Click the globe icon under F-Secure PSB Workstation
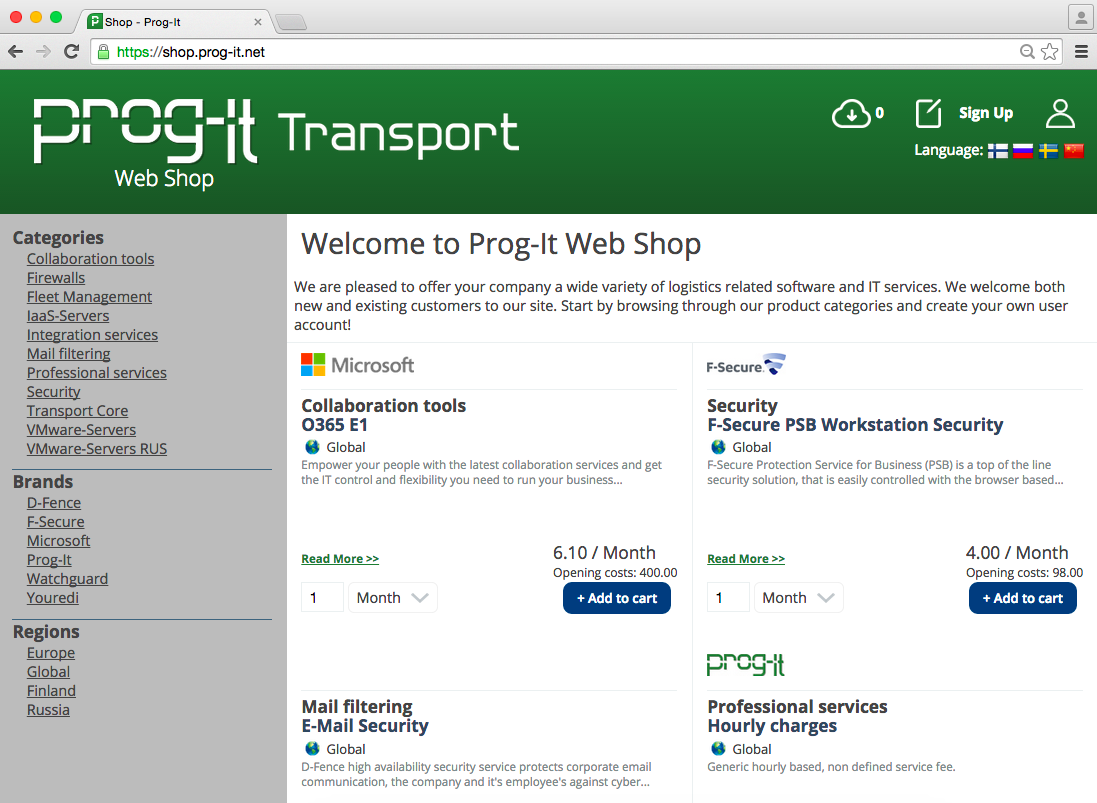This screenshot has width=1097, height=803. click(x=718, y=446)
